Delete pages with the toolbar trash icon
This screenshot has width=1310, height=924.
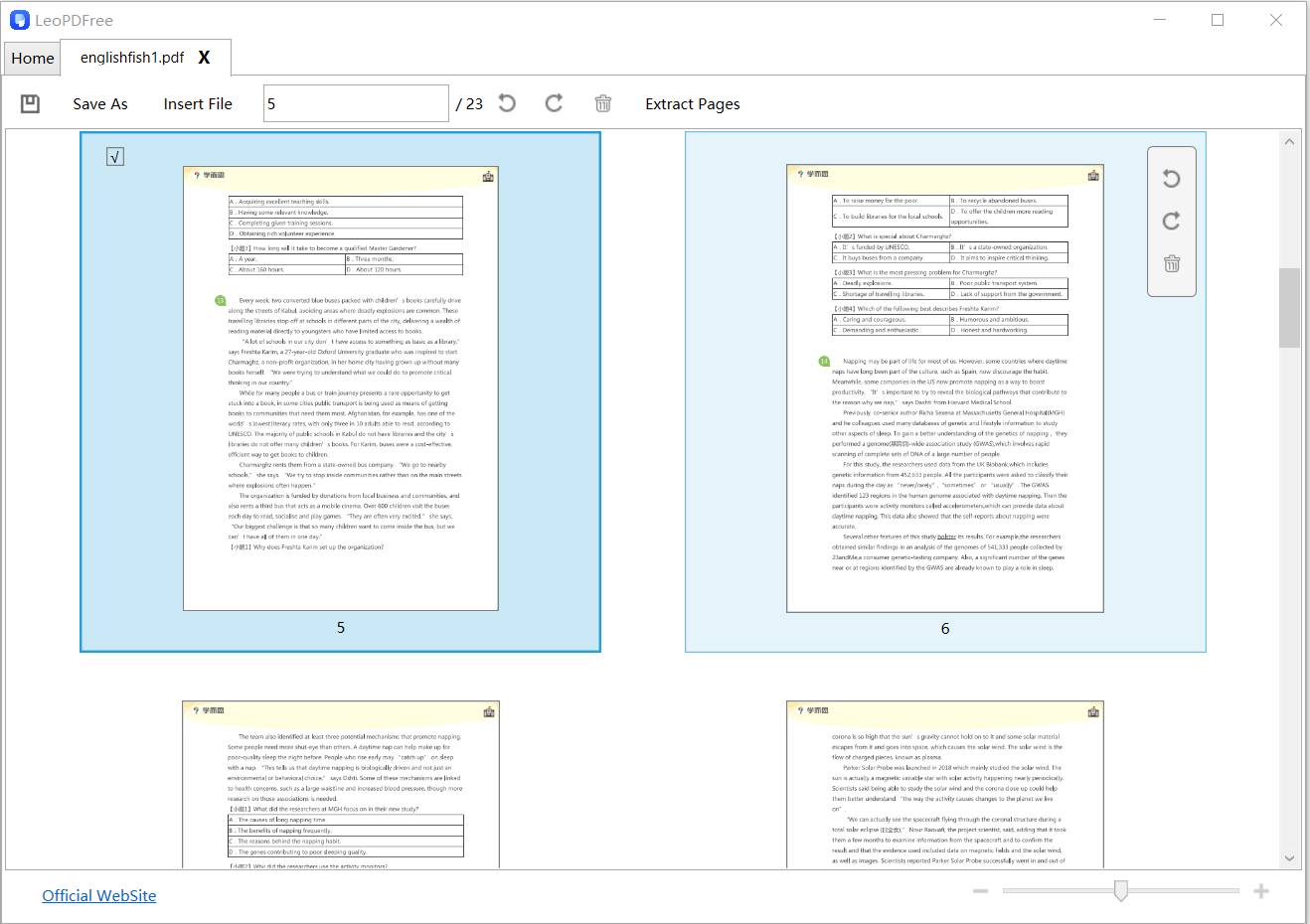pos(602,103)
